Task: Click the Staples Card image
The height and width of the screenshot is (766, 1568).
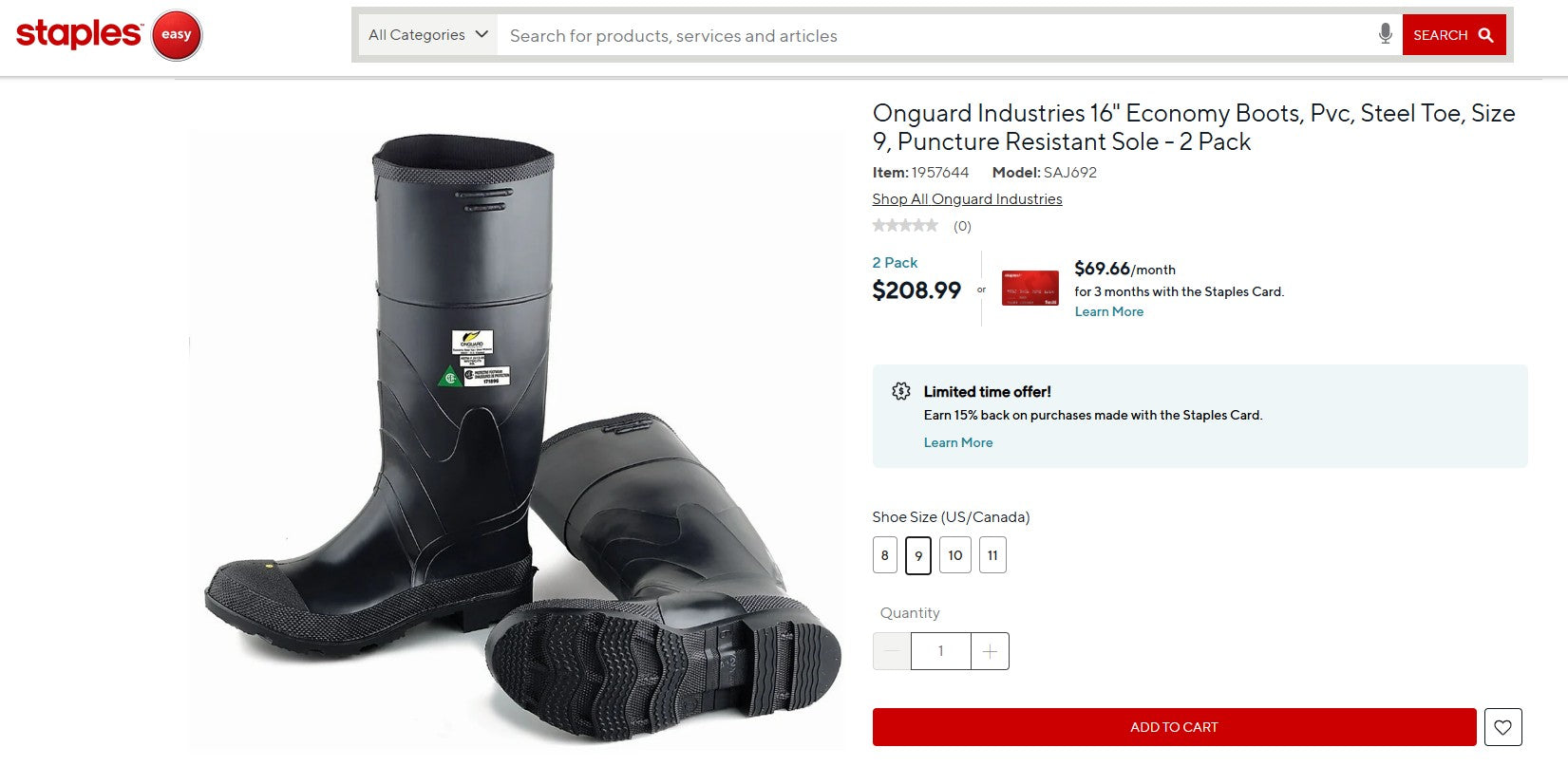Action: 1030,287
